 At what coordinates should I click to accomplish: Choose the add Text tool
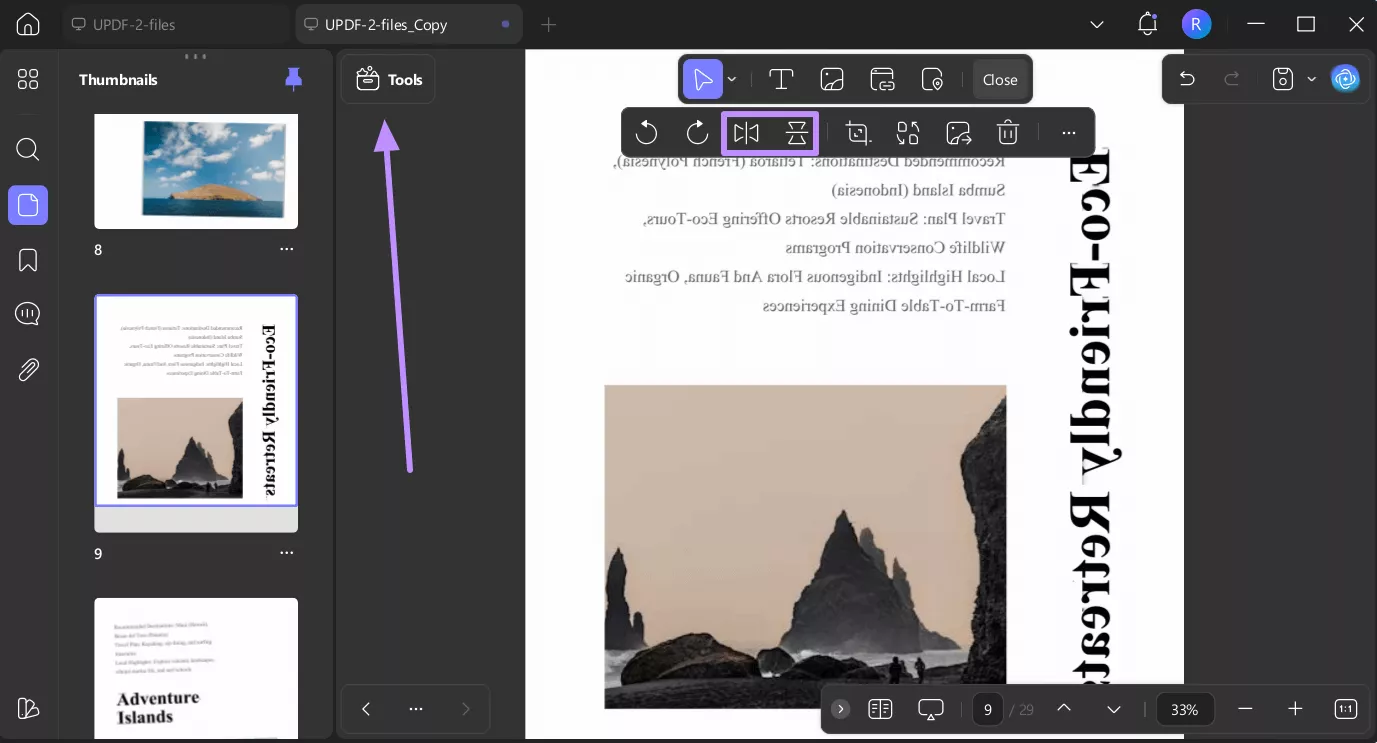[x=781, y=79]
